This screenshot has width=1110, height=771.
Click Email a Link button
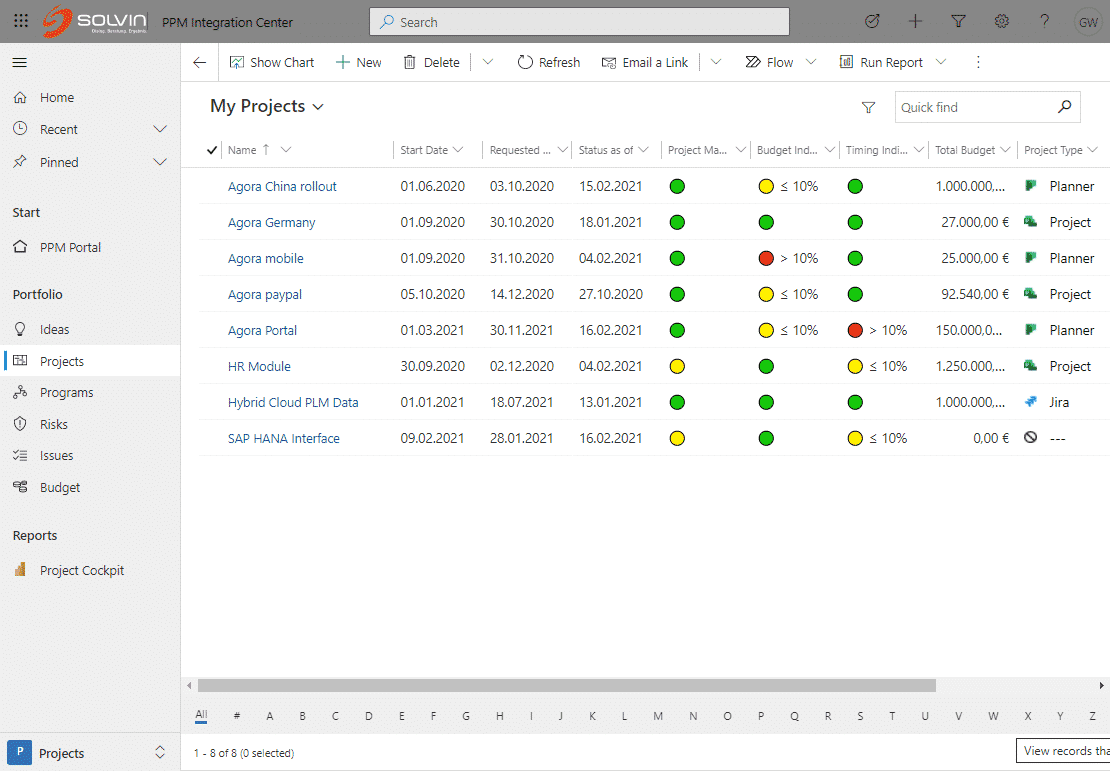click(644, 62)
